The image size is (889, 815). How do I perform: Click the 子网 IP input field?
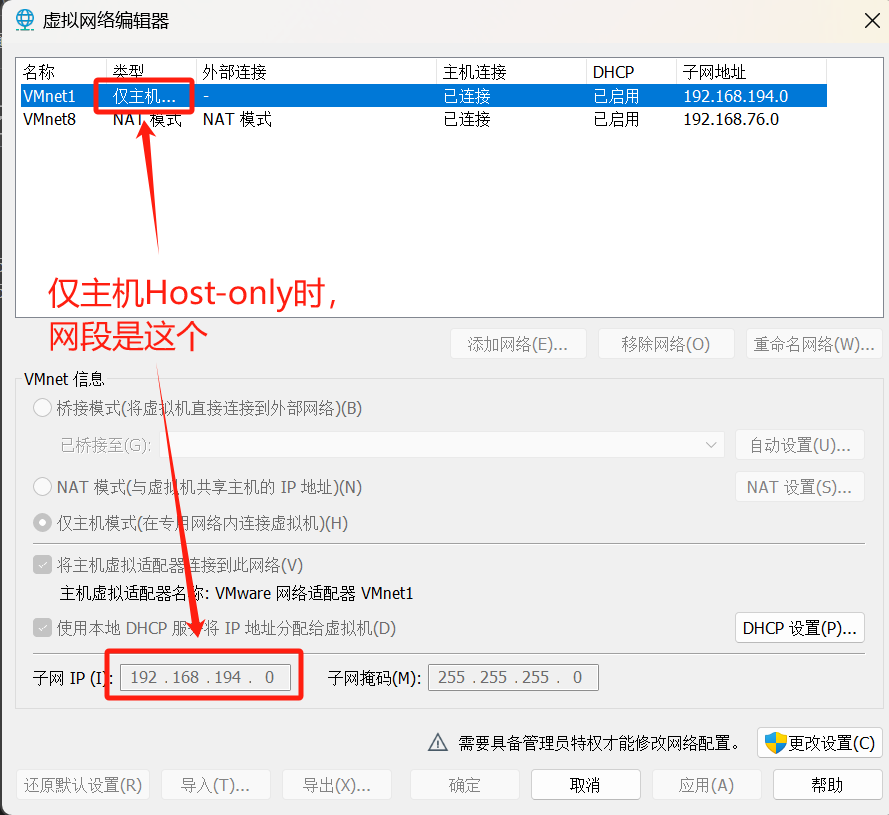[x=205, y=677]
